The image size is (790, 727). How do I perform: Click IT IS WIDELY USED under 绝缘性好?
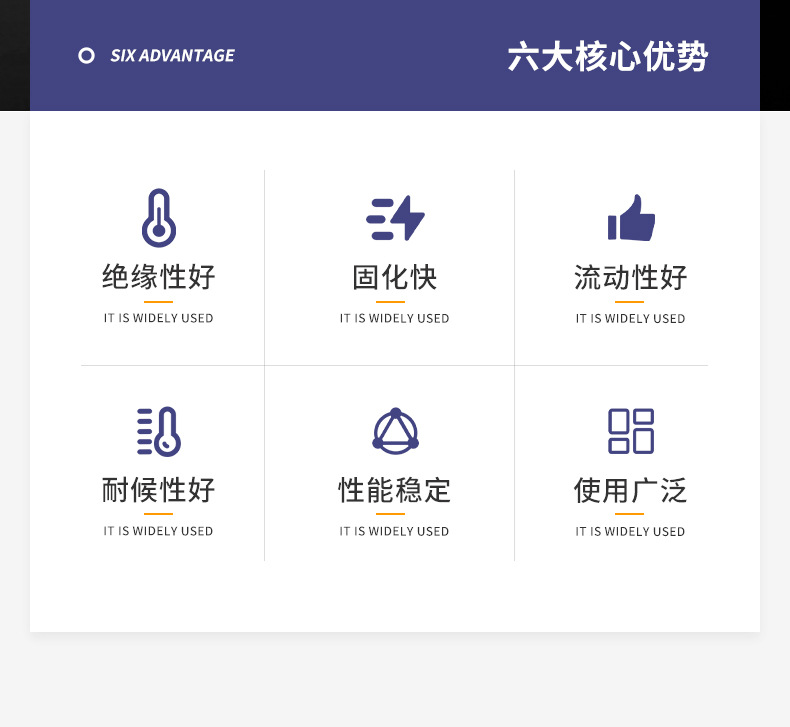[x=158, y=319]
